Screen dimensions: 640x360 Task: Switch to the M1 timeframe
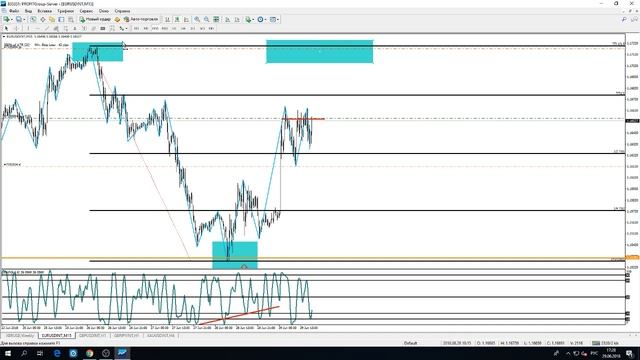(136, 29)
